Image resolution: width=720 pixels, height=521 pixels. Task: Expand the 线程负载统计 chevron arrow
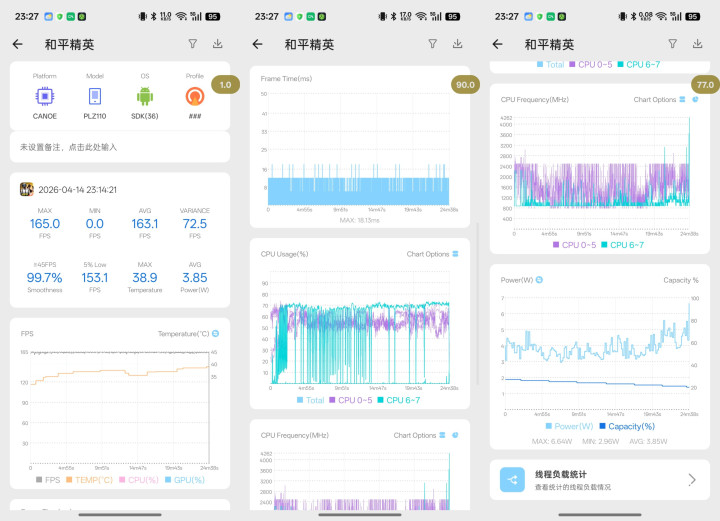coord(692,480)
